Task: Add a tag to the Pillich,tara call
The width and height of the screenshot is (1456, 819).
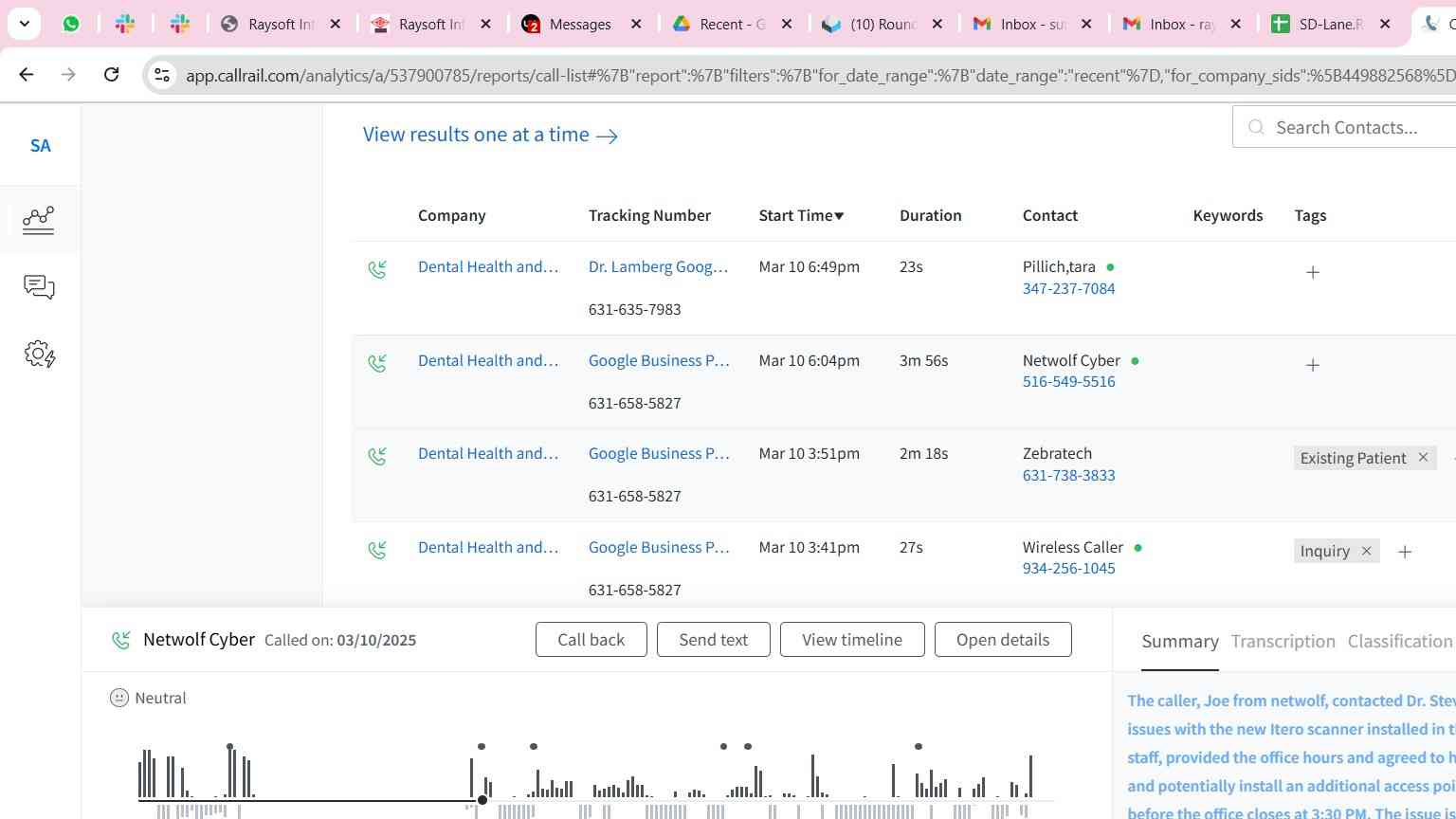Action: click(x=1313, y=272)
